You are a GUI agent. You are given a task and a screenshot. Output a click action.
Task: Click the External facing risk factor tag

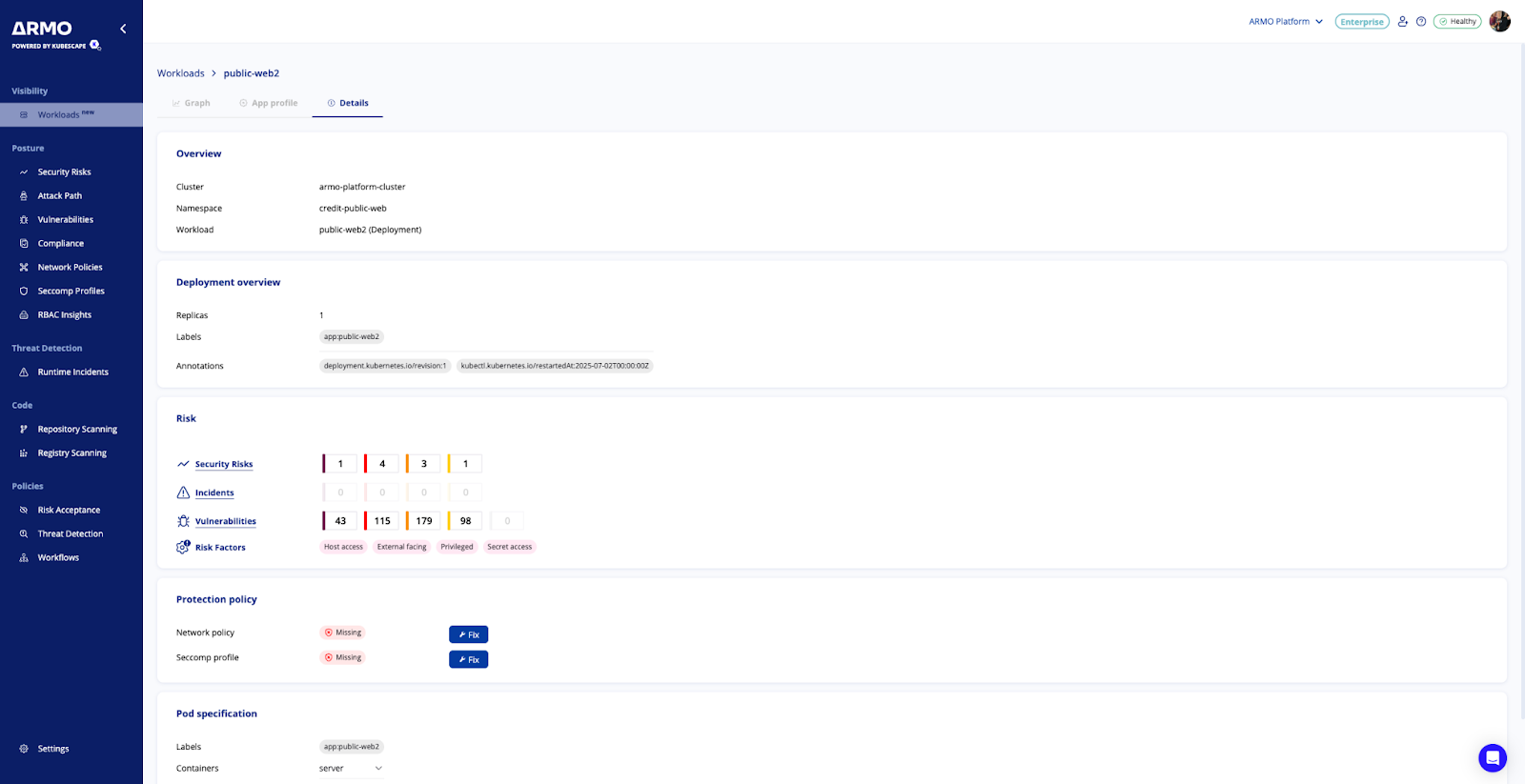[x=401, y=547]
